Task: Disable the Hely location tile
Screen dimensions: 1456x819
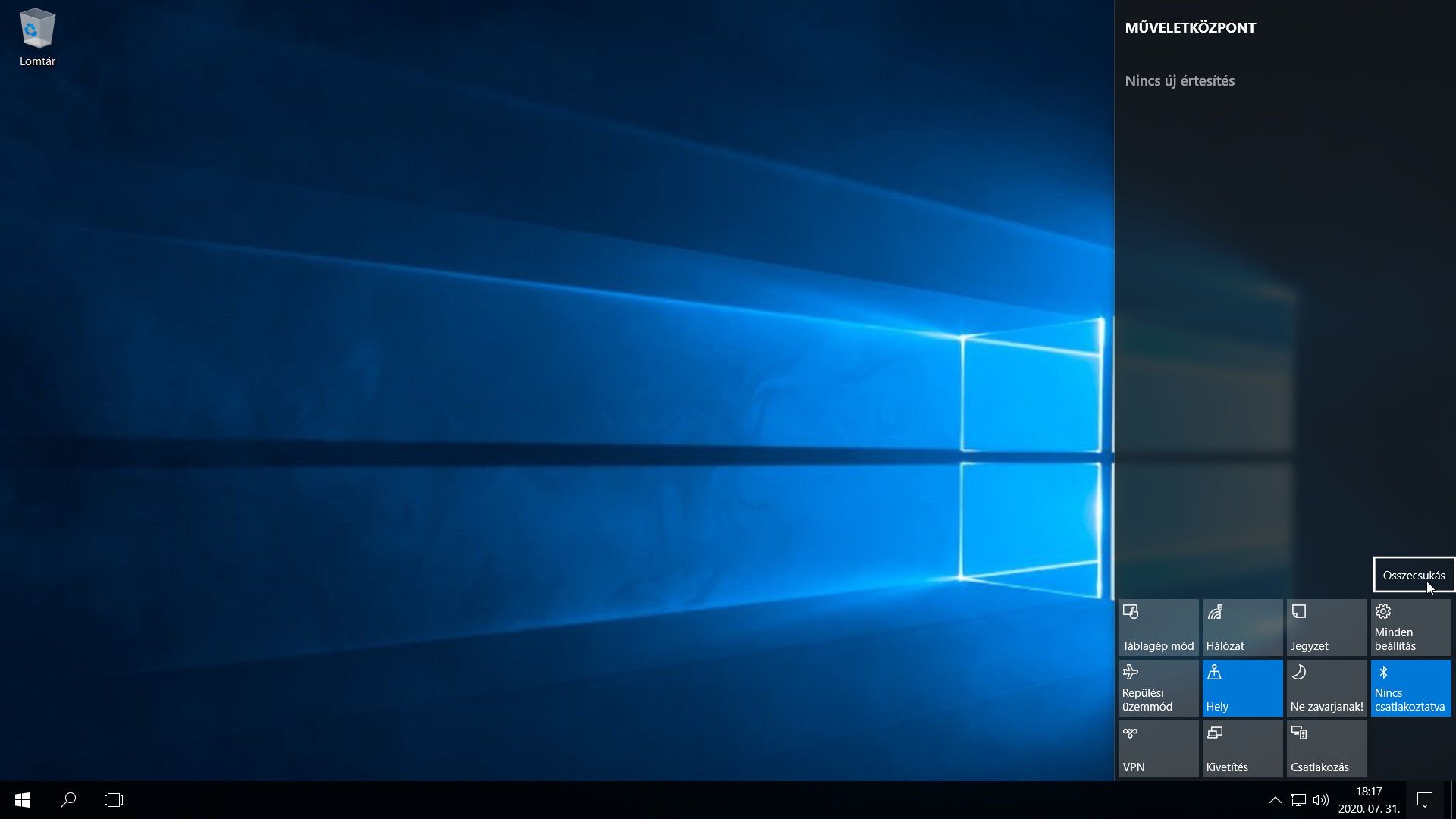Action: [1242, 688]
